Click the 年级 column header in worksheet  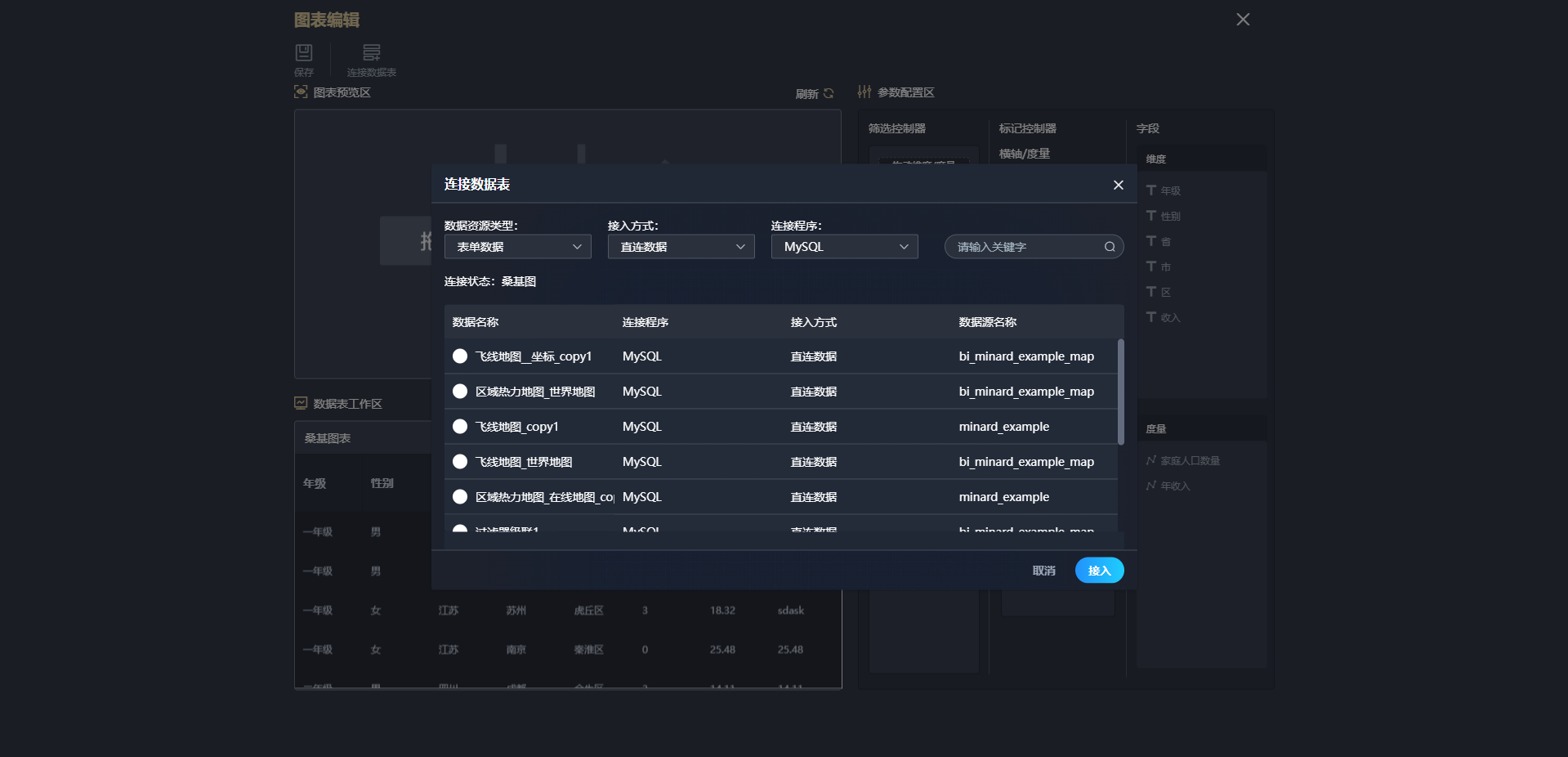[x=315, y=483]
